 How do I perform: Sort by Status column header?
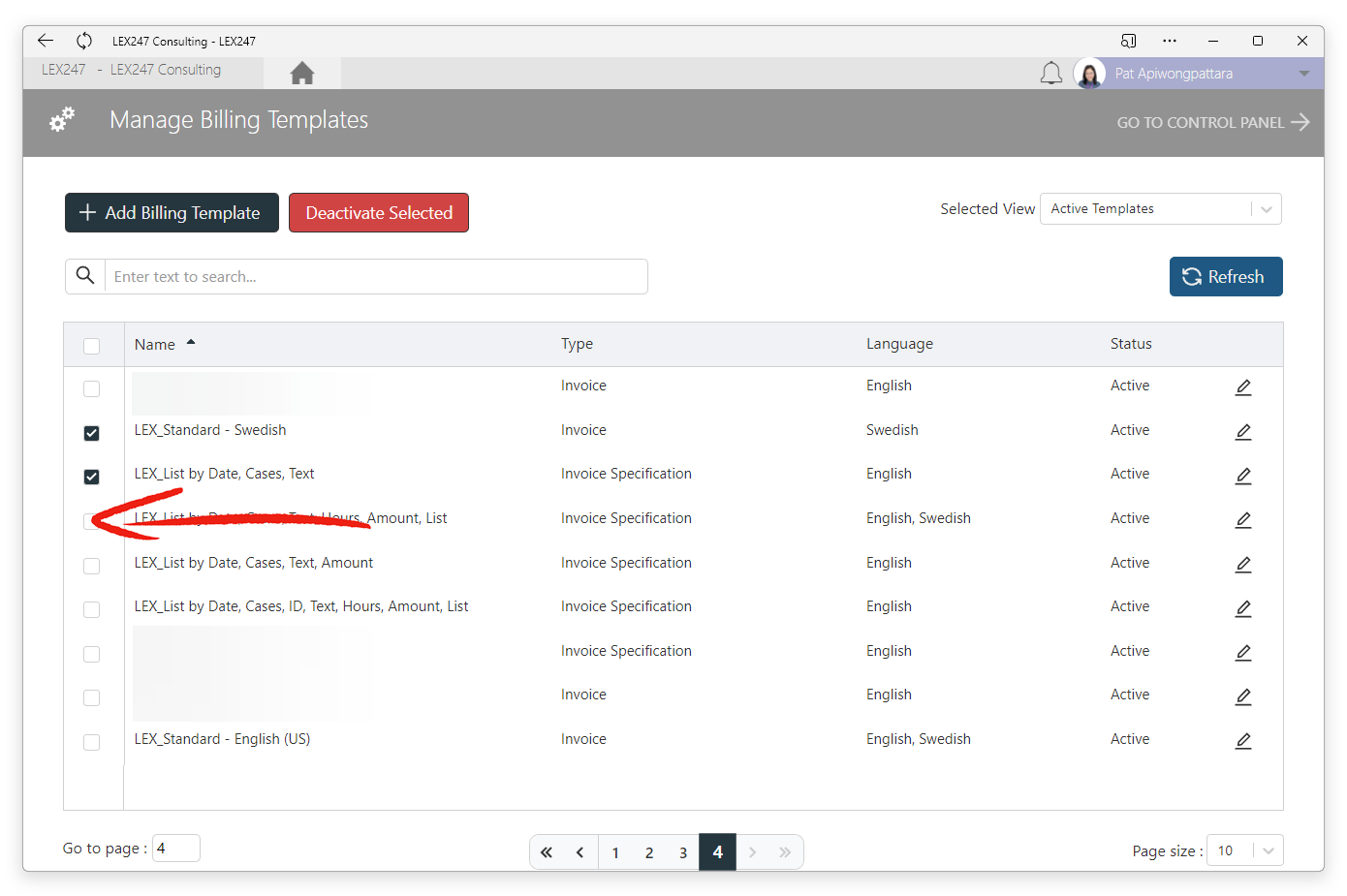point(1131,344)
